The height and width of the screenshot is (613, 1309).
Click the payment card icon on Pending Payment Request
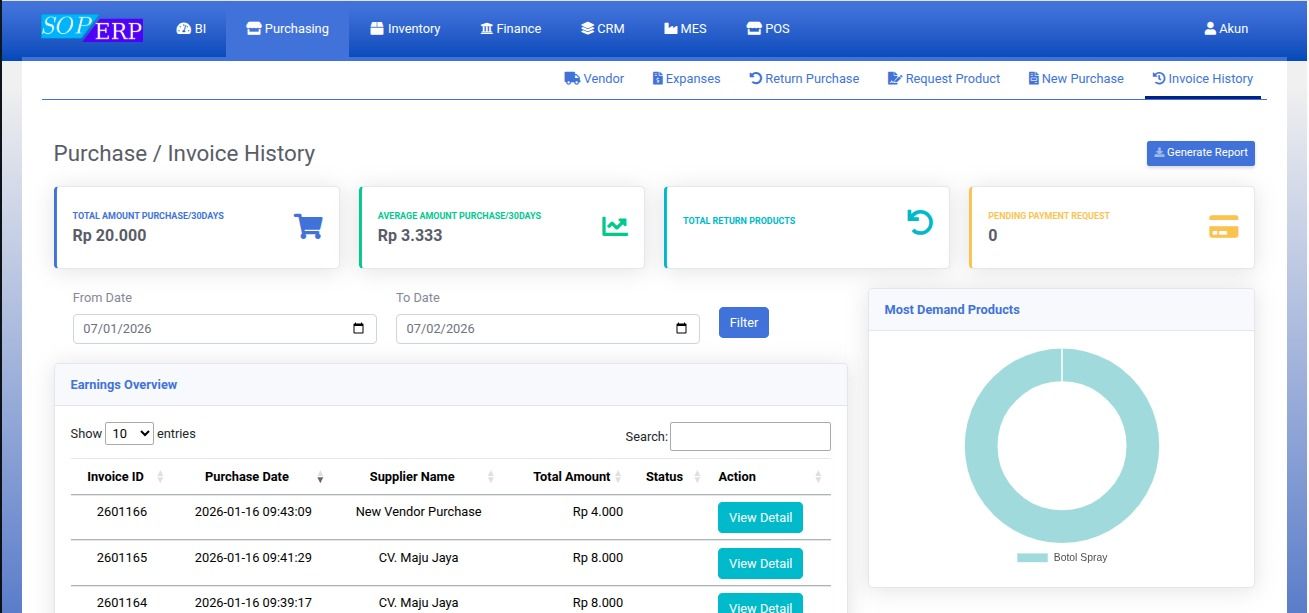[1223, 226]
